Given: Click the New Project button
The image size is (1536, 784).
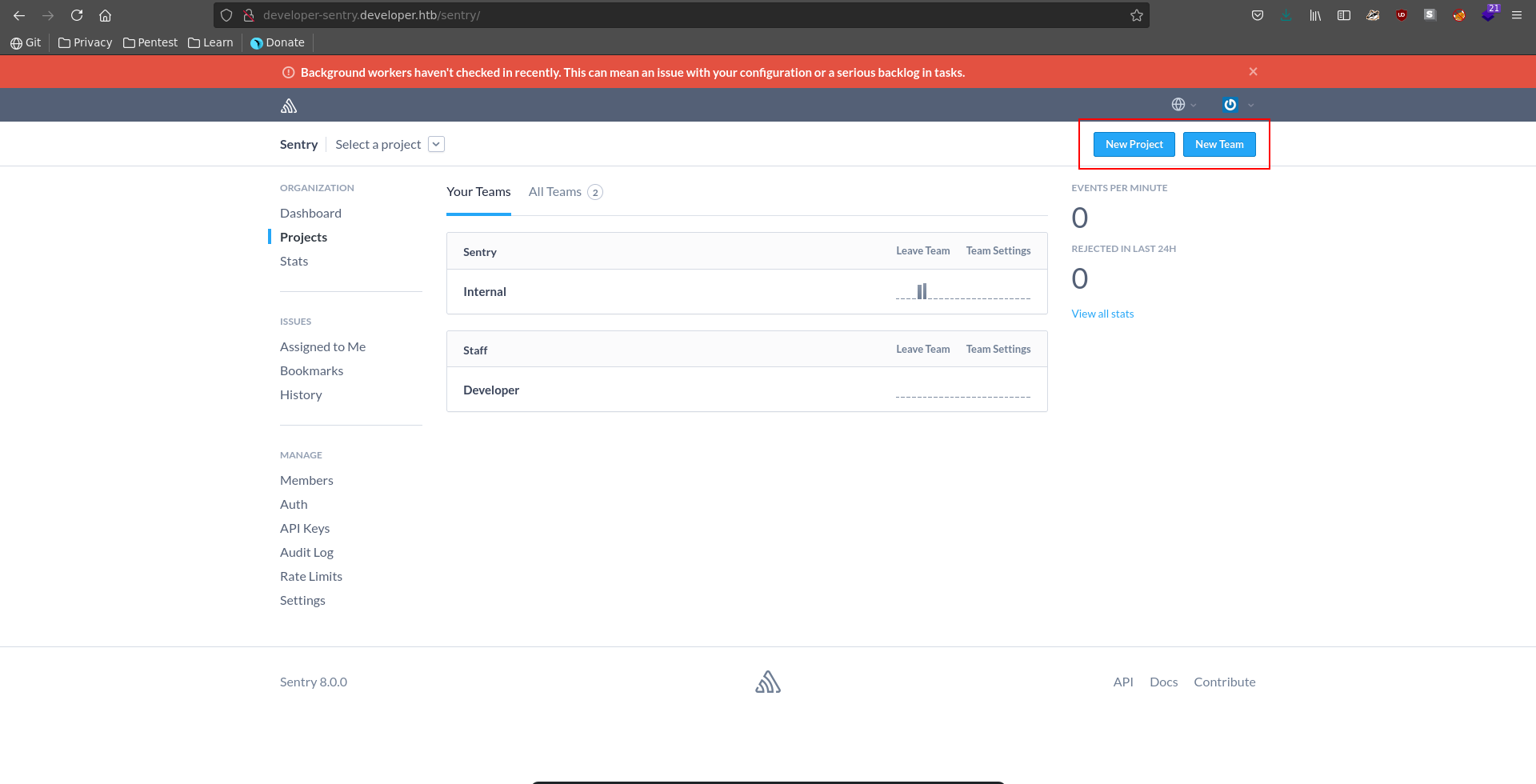Looking at the screenshot, I should (1134, 145).
